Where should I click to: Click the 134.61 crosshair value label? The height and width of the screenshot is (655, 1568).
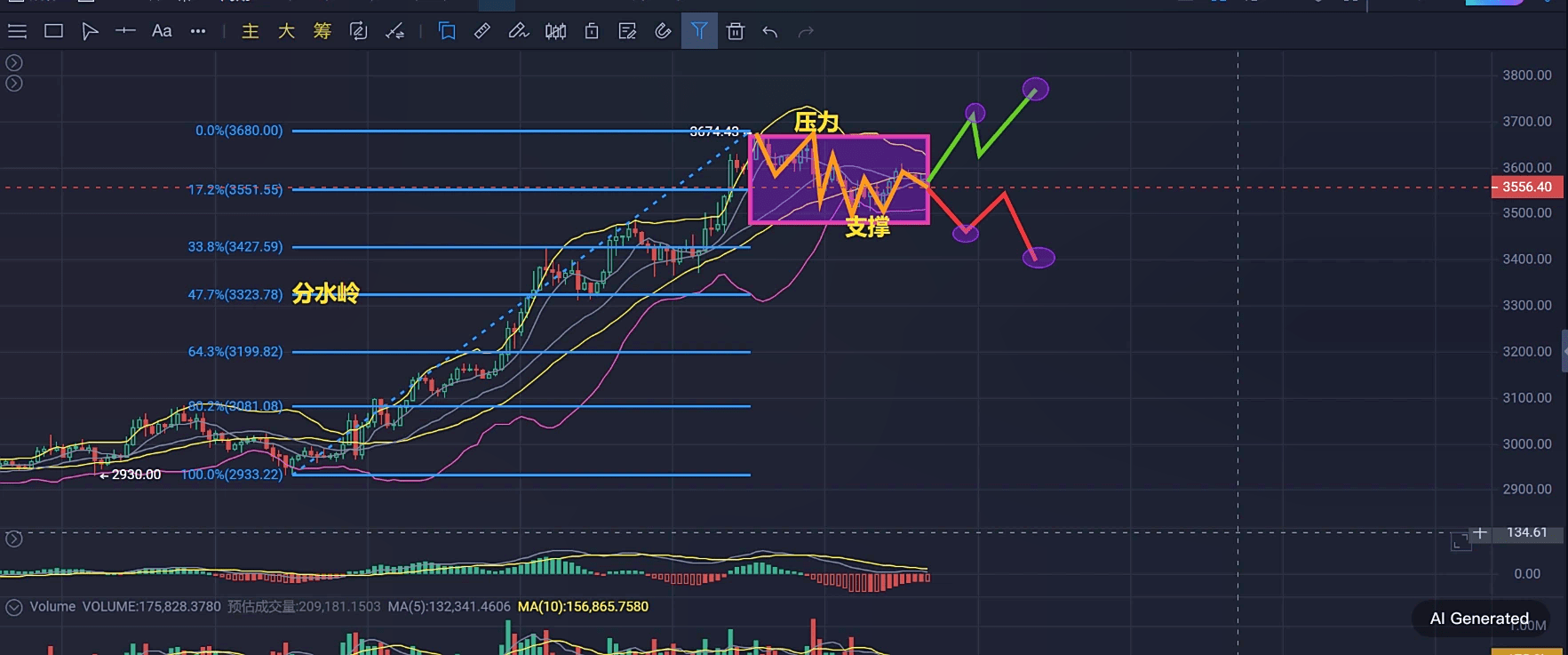[x=1526, y=532]
